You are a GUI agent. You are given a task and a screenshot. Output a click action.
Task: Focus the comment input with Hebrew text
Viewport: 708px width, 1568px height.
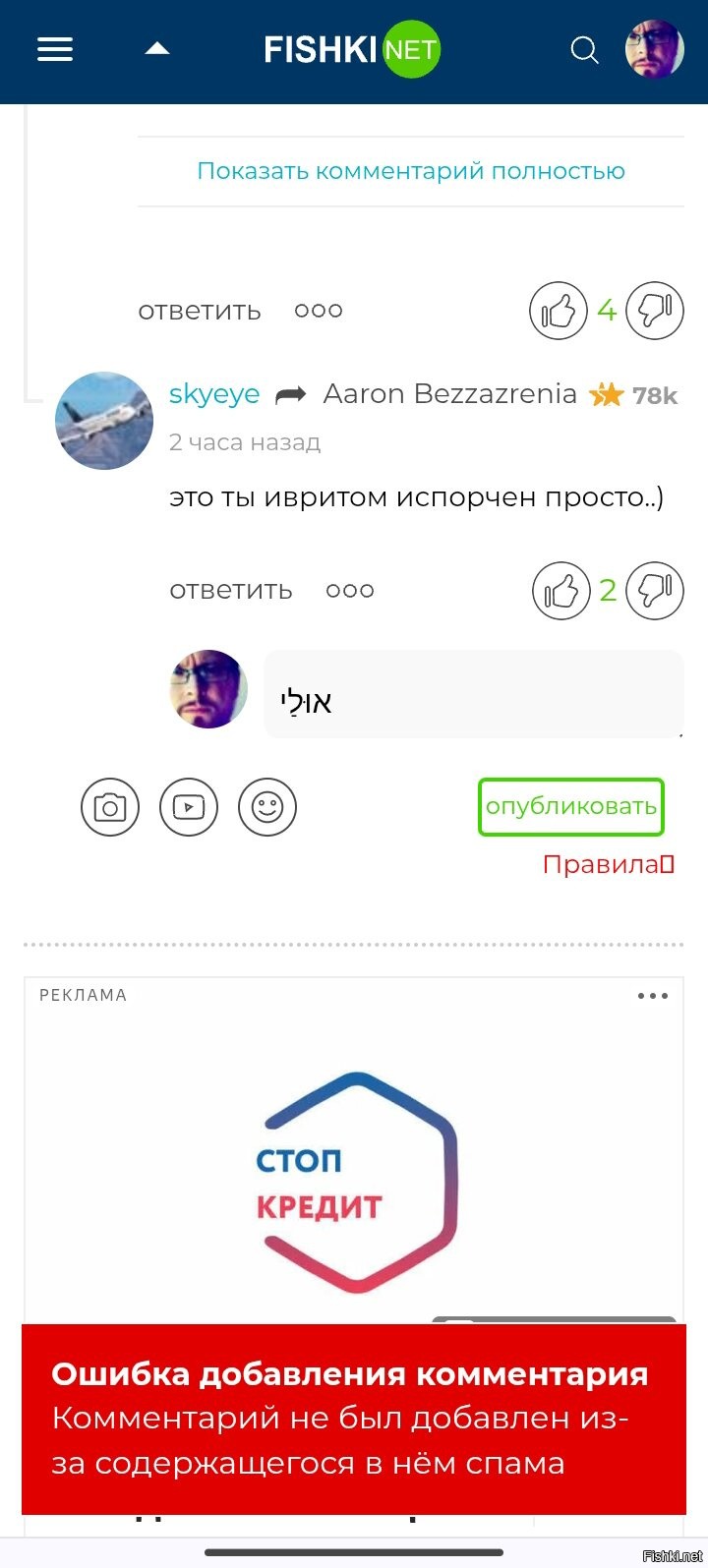474,694
